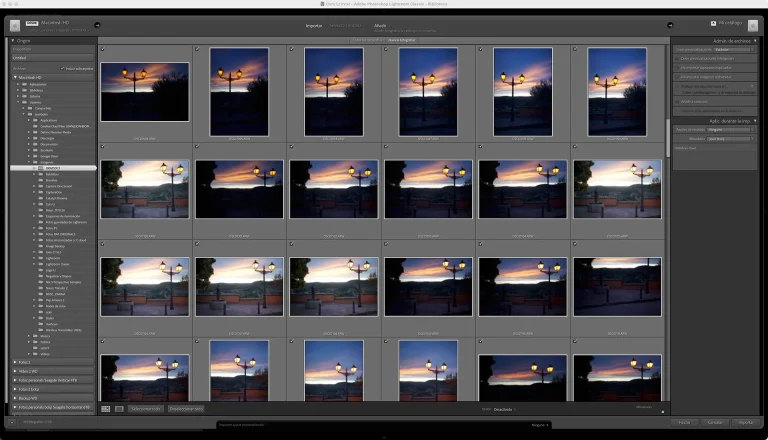
Task: Click the Sistema folder icon in source tree
Action: [x=24, y=96]
